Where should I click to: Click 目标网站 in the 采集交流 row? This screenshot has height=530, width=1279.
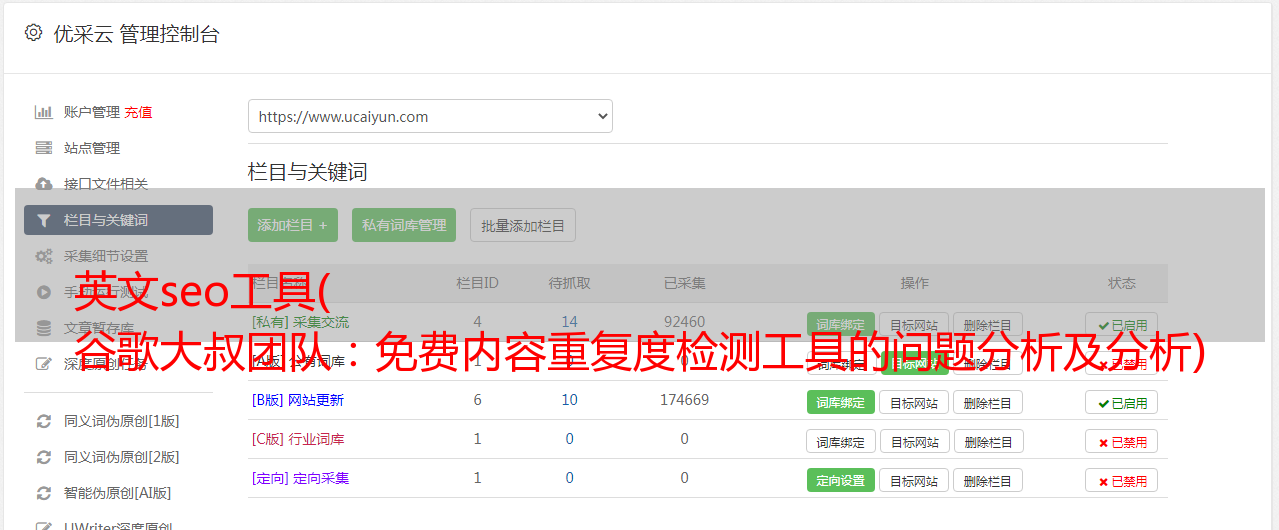[914, 324]
